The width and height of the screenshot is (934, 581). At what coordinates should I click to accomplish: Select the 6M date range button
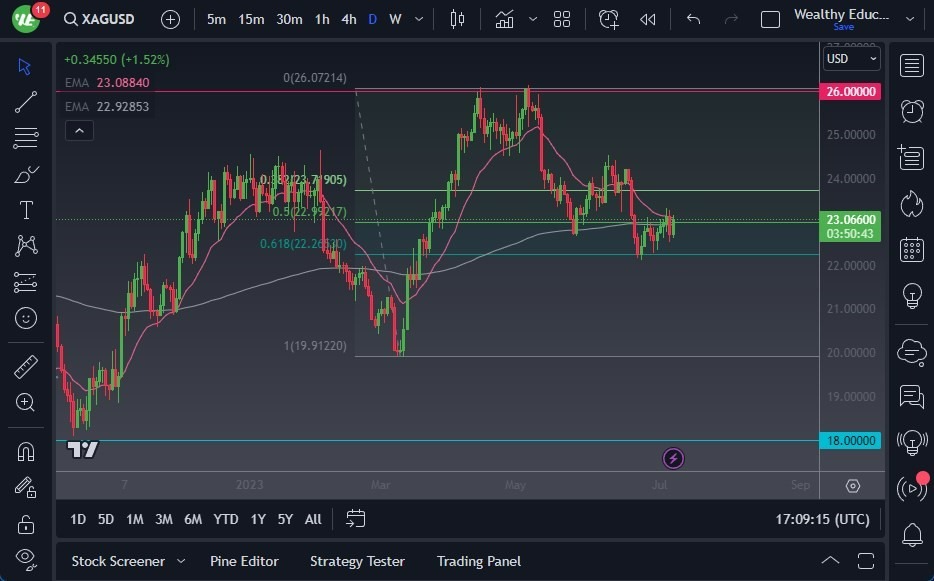[193, 519]
